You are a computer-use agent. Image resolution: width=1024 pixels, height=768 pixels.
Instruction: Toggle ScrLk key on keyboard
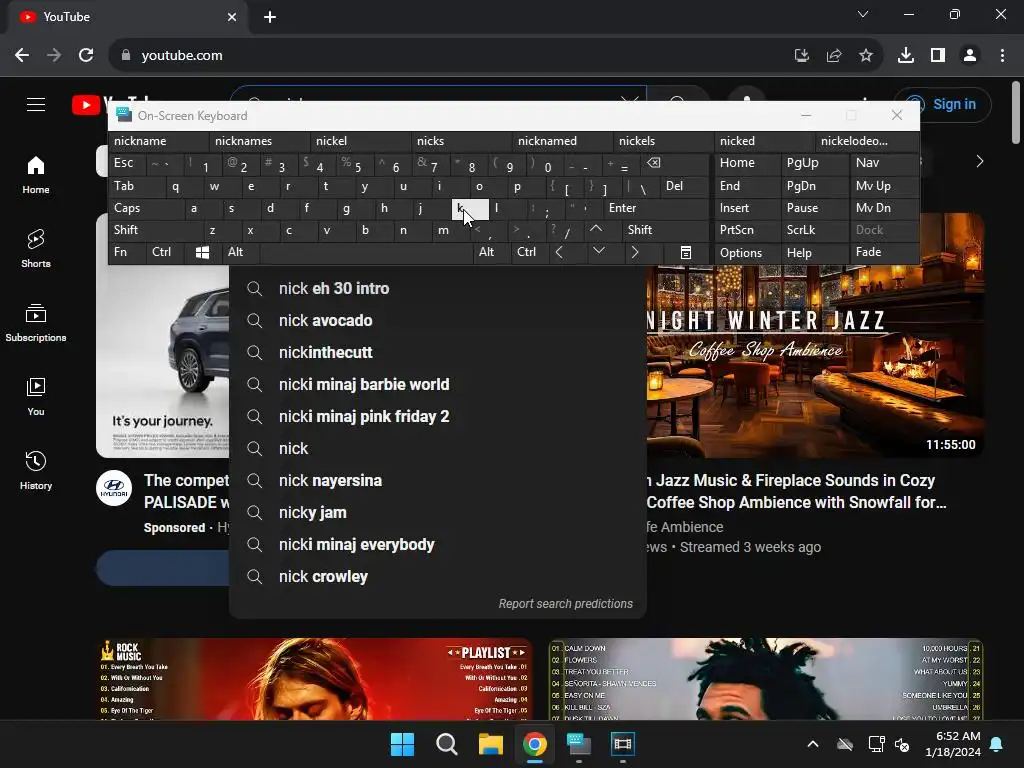coord(814,230)
